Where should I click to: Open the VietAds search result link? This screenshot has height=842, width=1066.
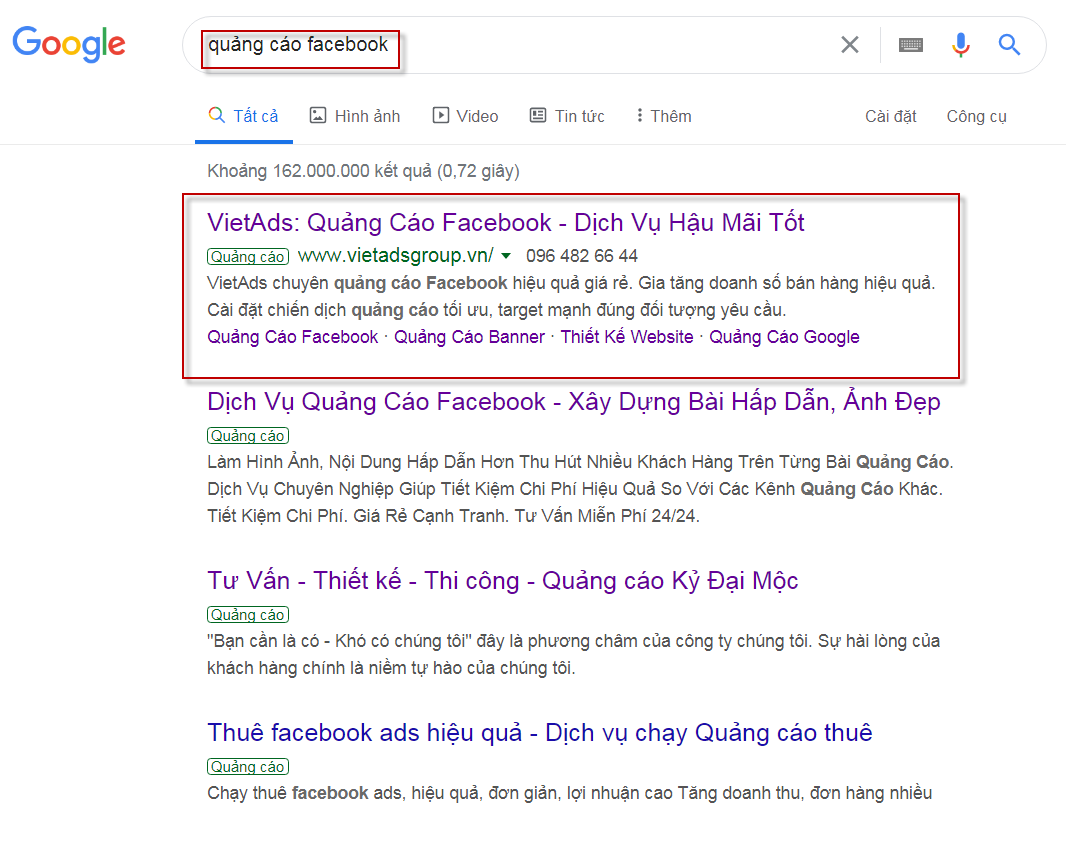click(x=504, y=222)
